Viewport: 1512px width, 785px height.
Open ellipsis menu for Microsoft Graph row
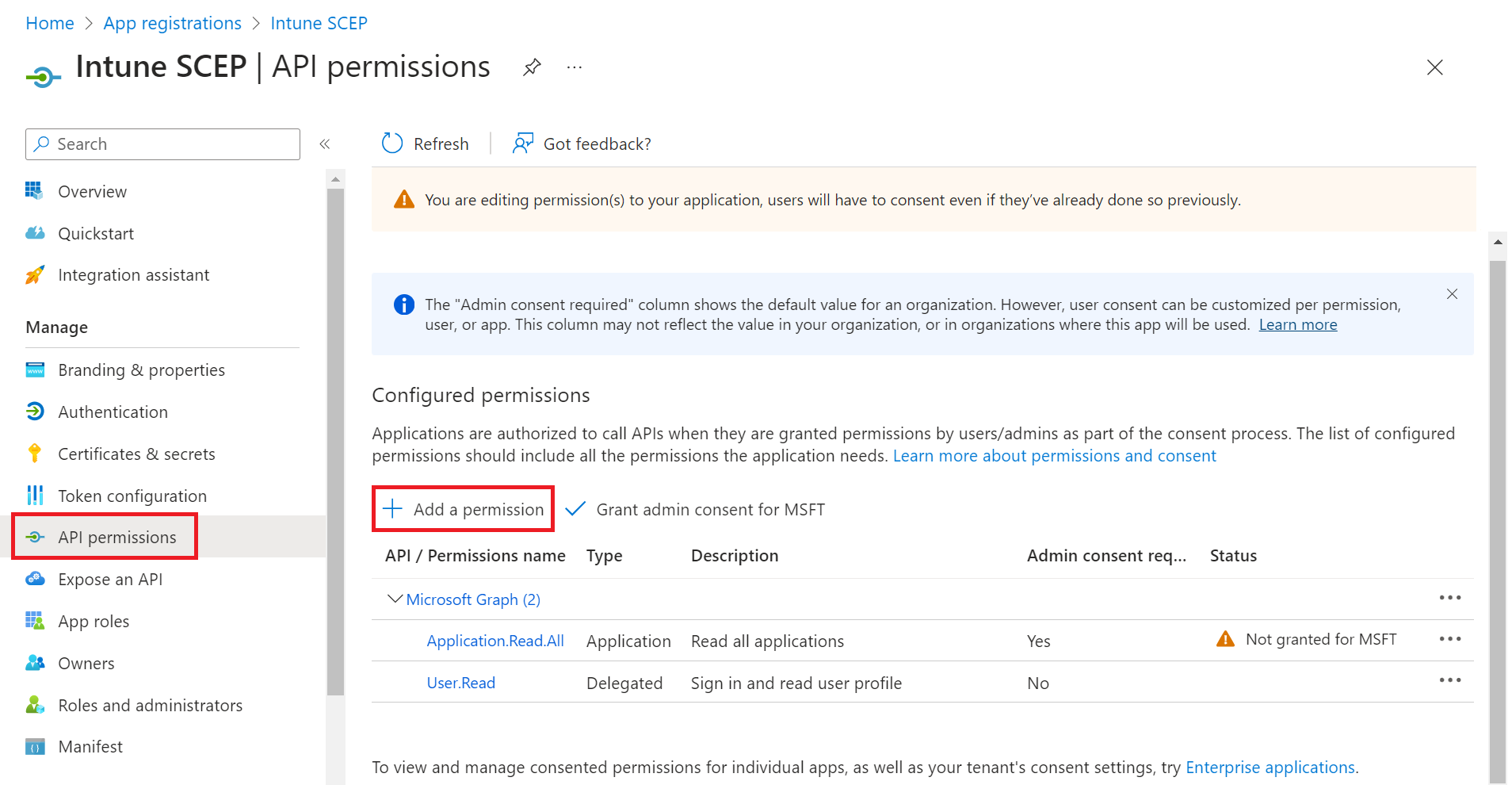click(x=1450, y=598)
